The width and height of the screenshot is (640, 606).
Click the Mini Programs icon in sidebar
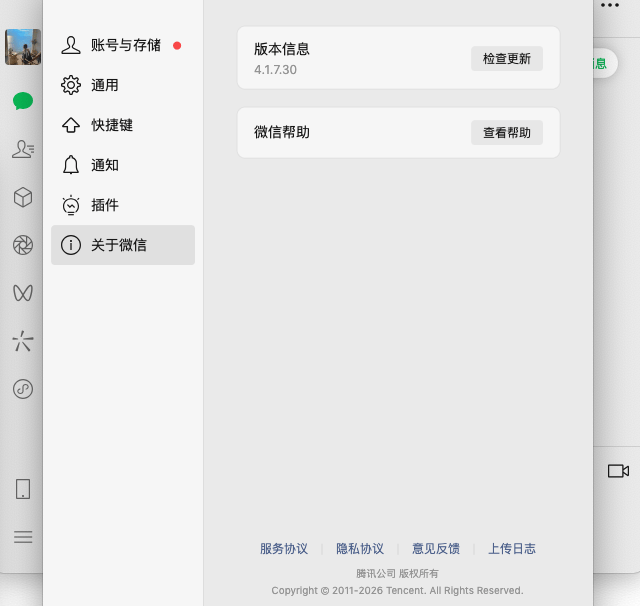click(x=22, y=389)
